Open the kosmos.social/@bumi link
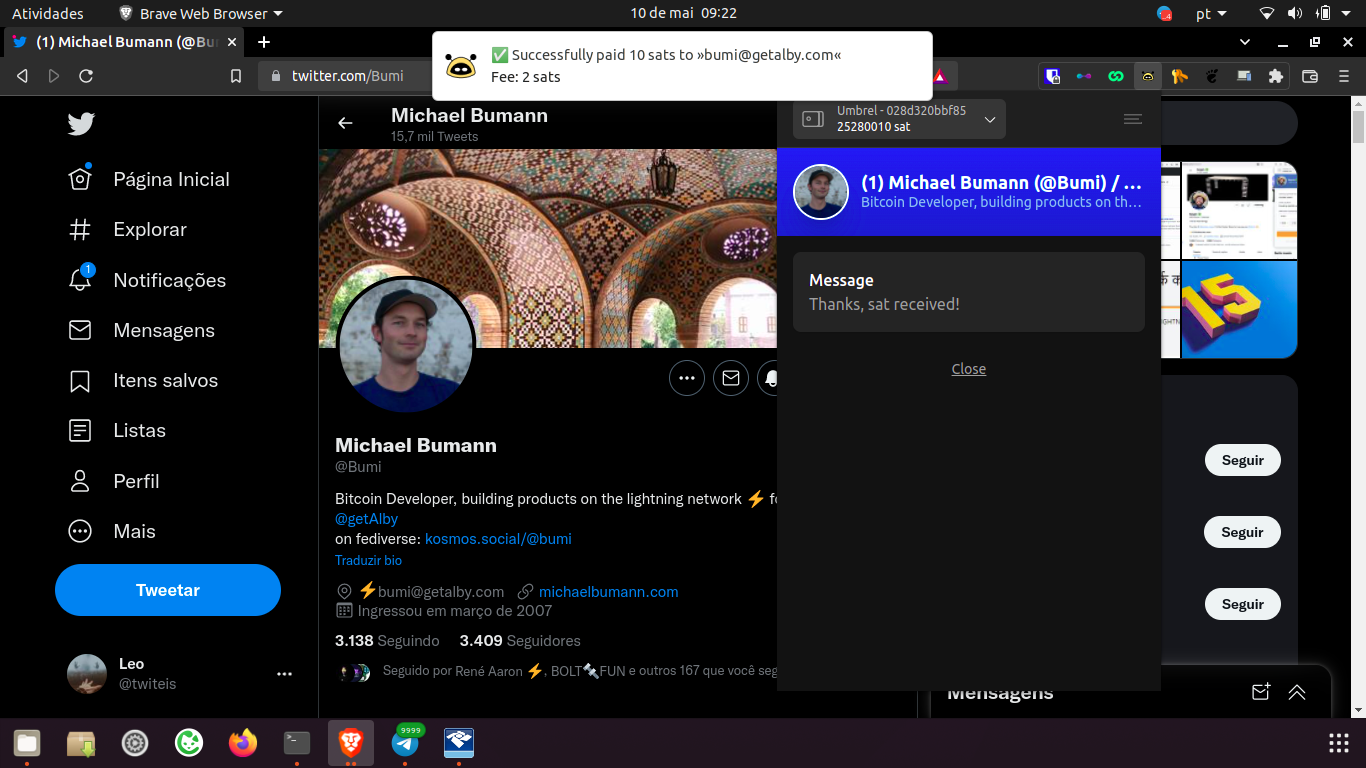Screen dimensions: 1366x768 click(x=498, y=538)
